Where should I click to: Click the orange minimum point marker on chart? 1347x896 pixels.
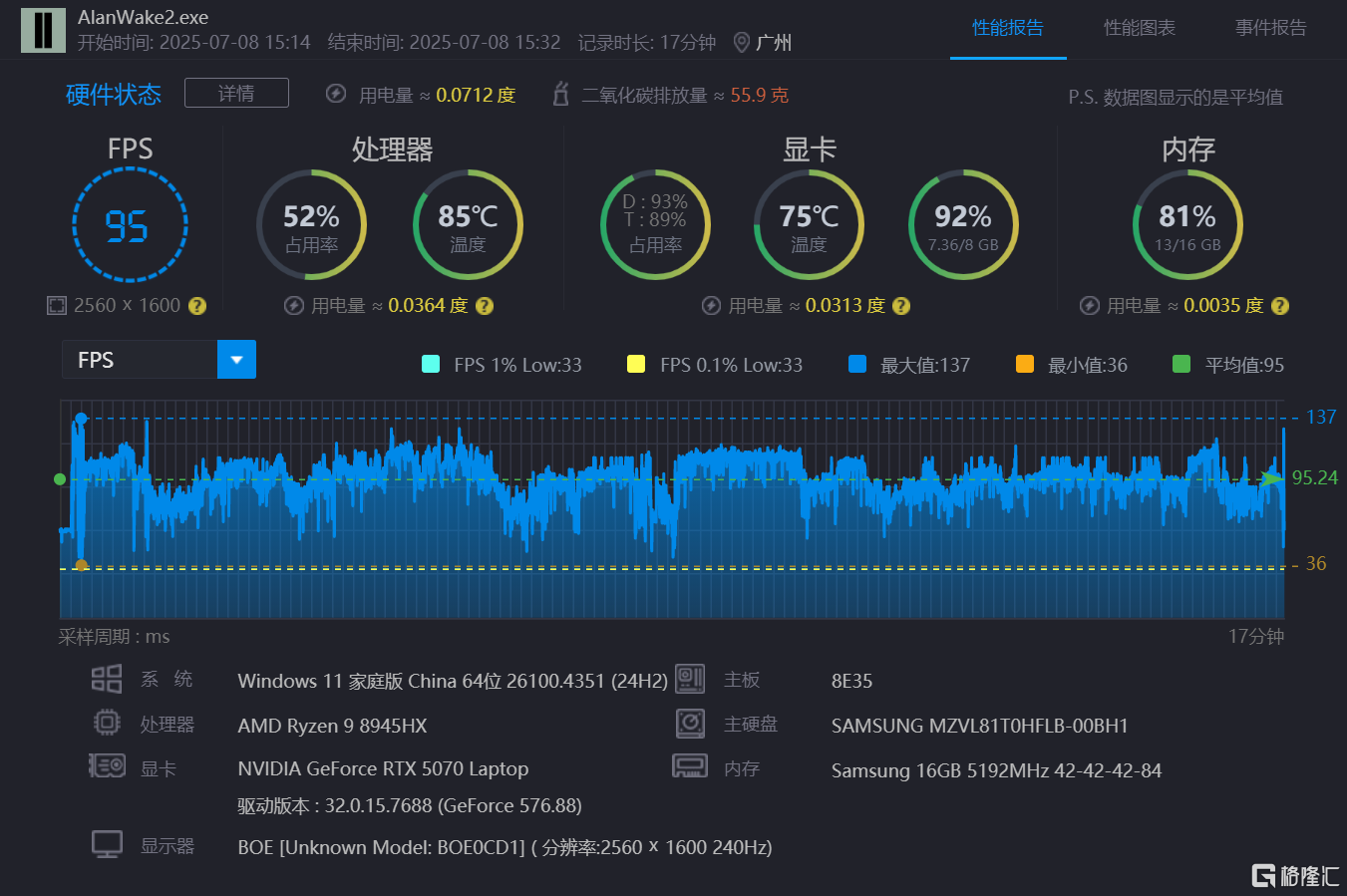coord(81,565)
